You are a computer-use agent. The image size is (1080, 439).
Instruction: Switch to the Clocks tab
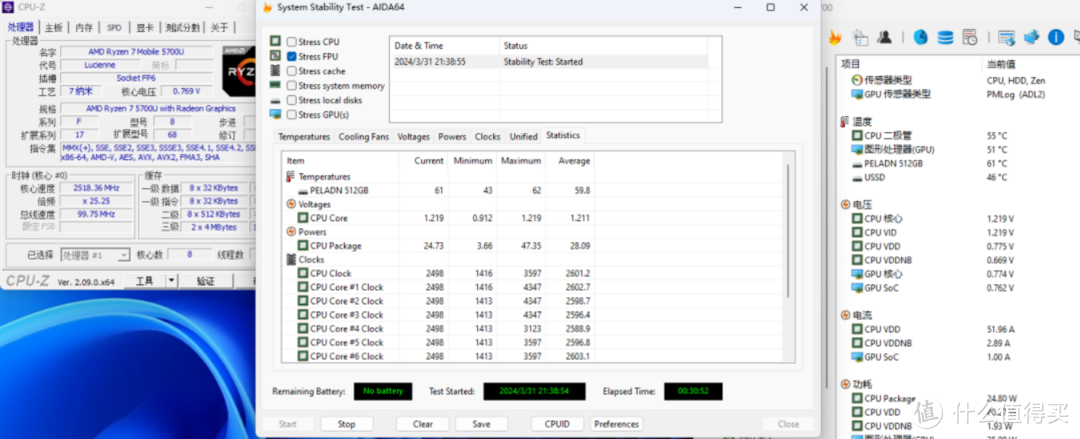(488, 136)
